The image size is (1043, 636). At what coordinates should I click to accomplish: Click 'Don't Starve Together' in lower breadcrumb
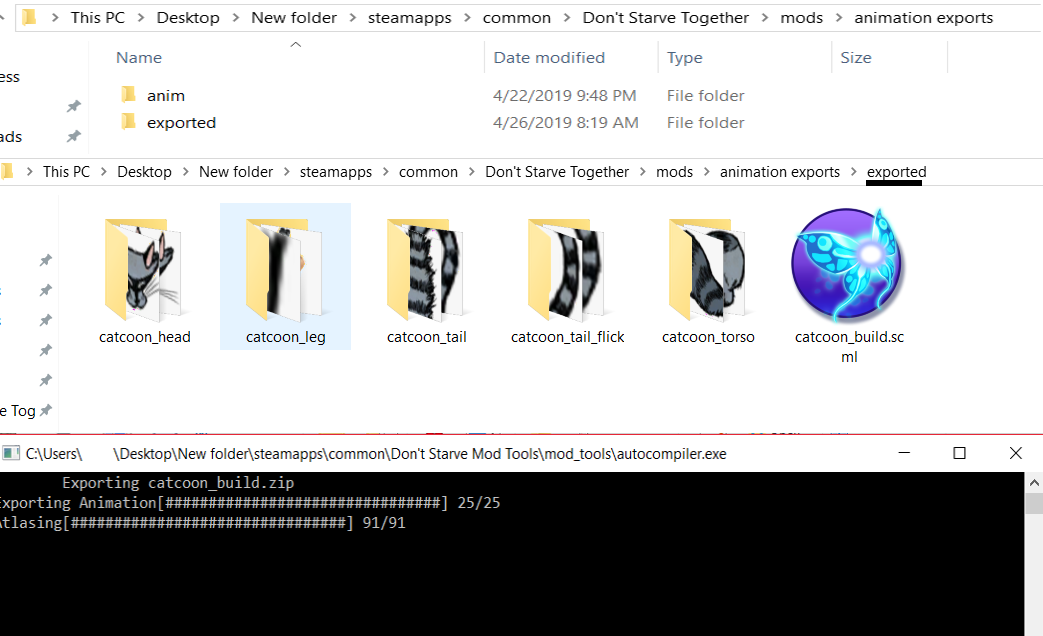pyautogui.click(x=557, y=172)
